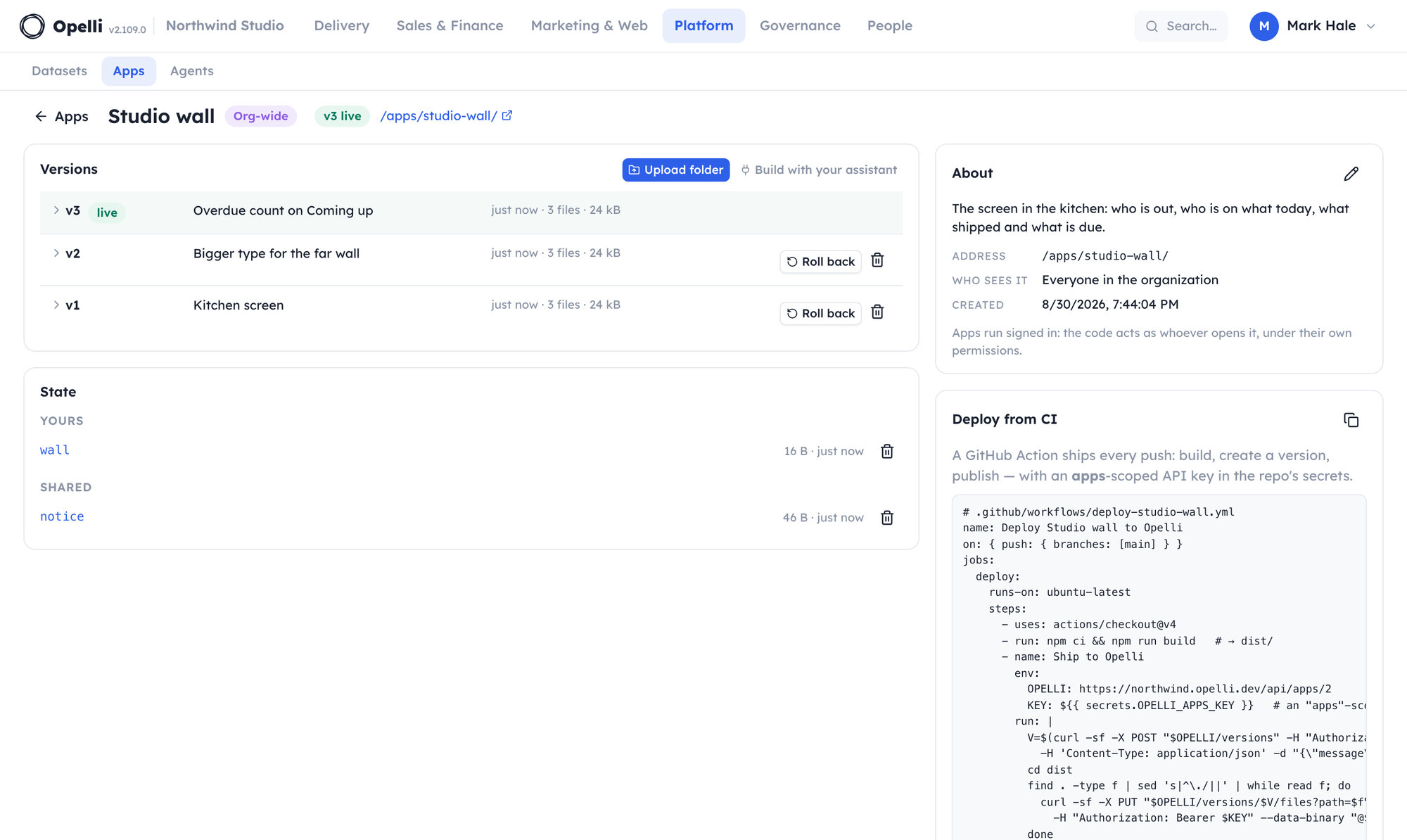Click 'Everyone in the organization' value

(1130, 280)
